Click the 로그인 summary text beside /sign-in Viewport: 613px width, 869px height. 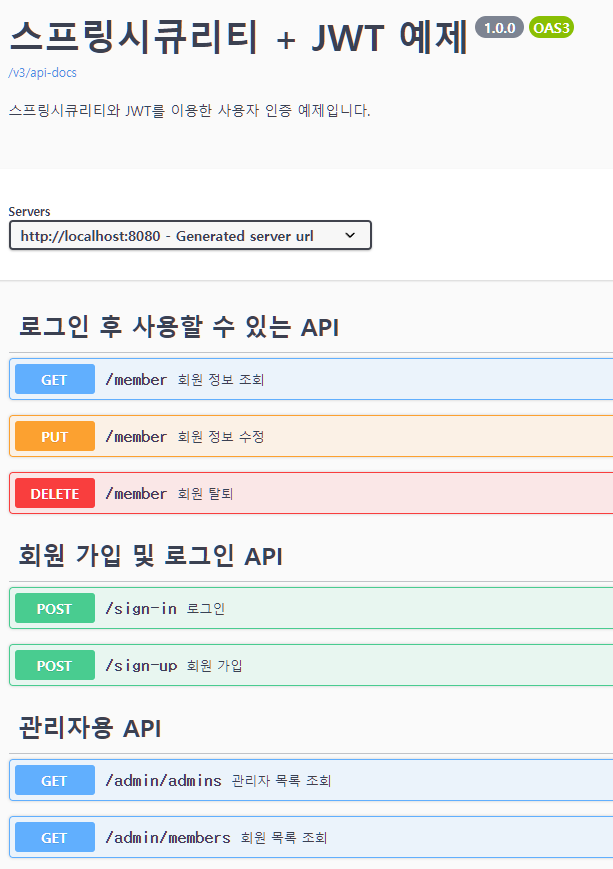(206, 609)
